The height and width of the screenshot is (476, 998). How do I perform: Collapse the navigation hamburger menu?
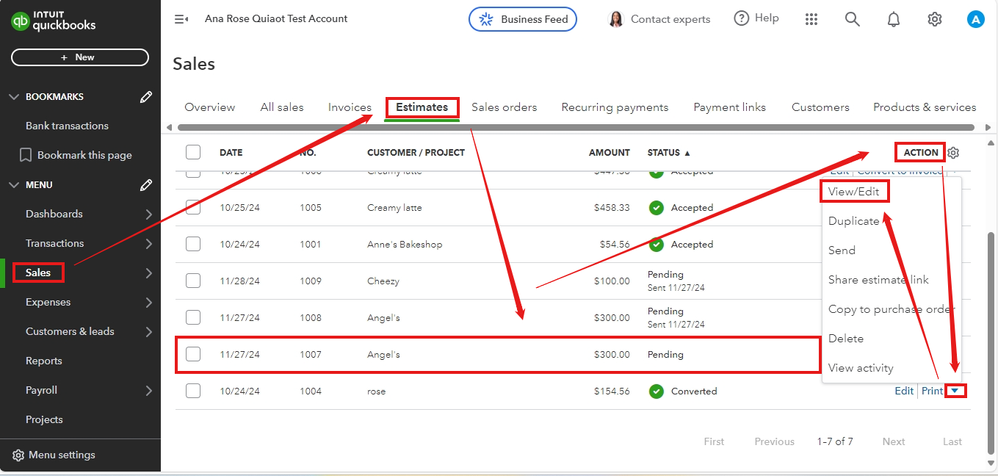point(181,19)
